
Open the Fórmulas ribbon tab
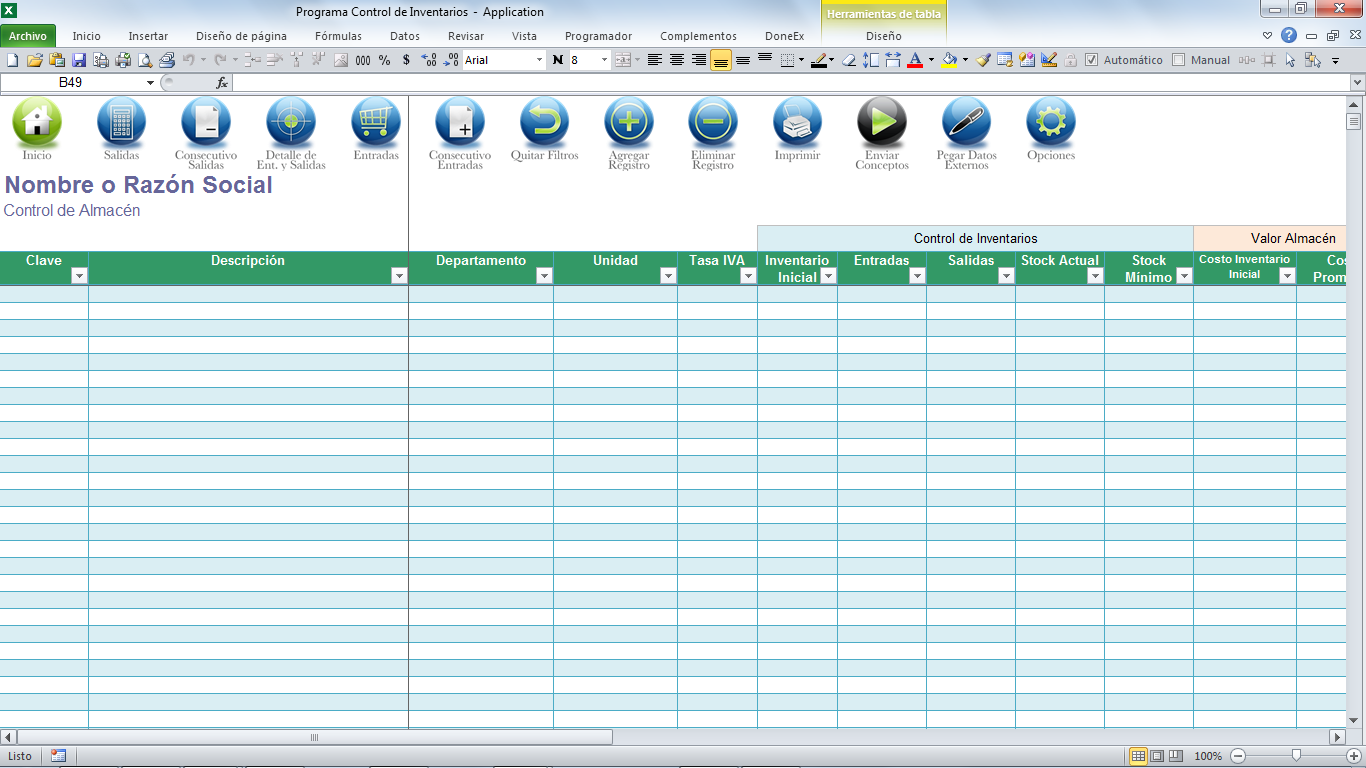pos(338,36)
